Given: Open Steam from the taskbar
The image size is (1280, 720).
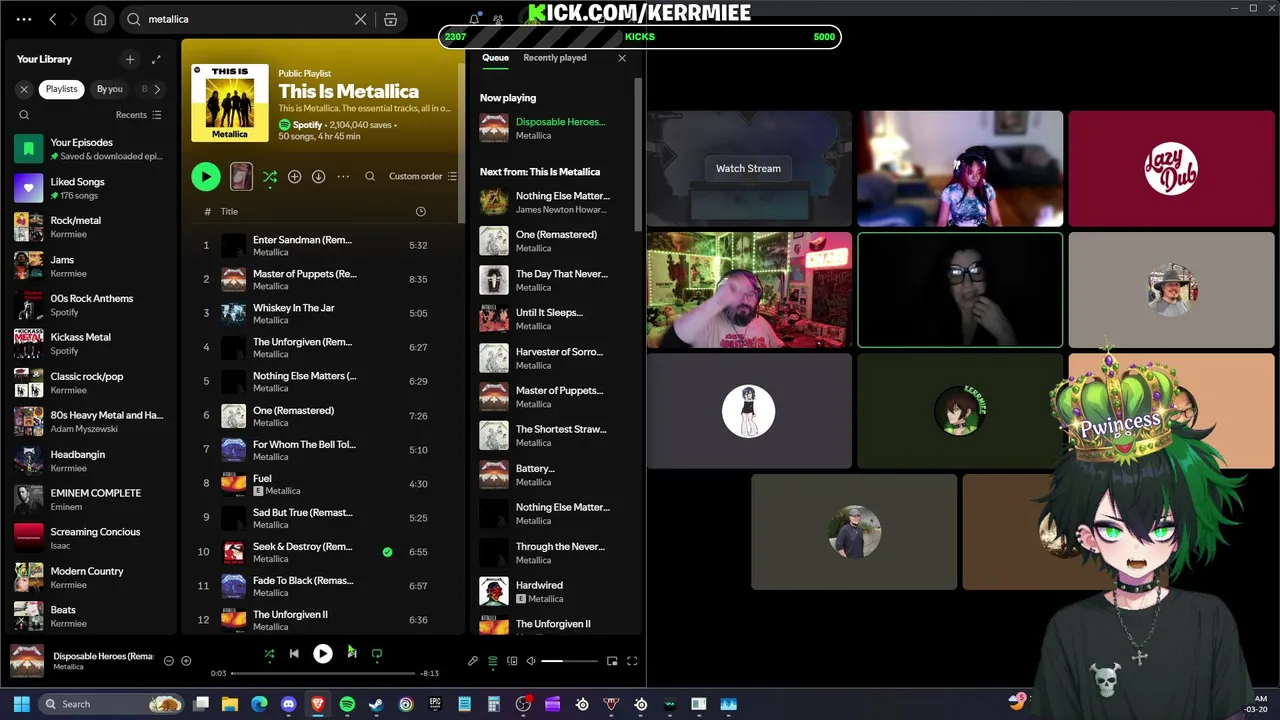Looking at the screenshot, I should [x=376, y=704].
